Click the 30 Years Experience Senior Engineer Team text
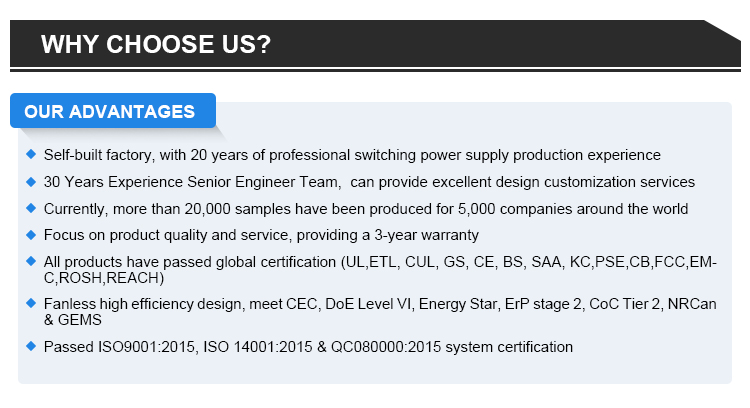Screen dimensions: 750x408 click(x=191, y=182)
